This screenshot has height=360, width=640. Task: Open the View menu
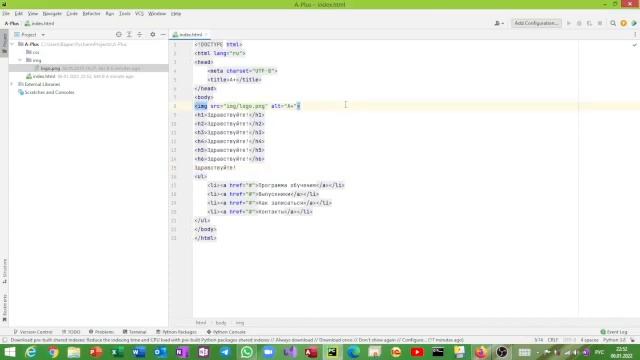coord(33,13)
